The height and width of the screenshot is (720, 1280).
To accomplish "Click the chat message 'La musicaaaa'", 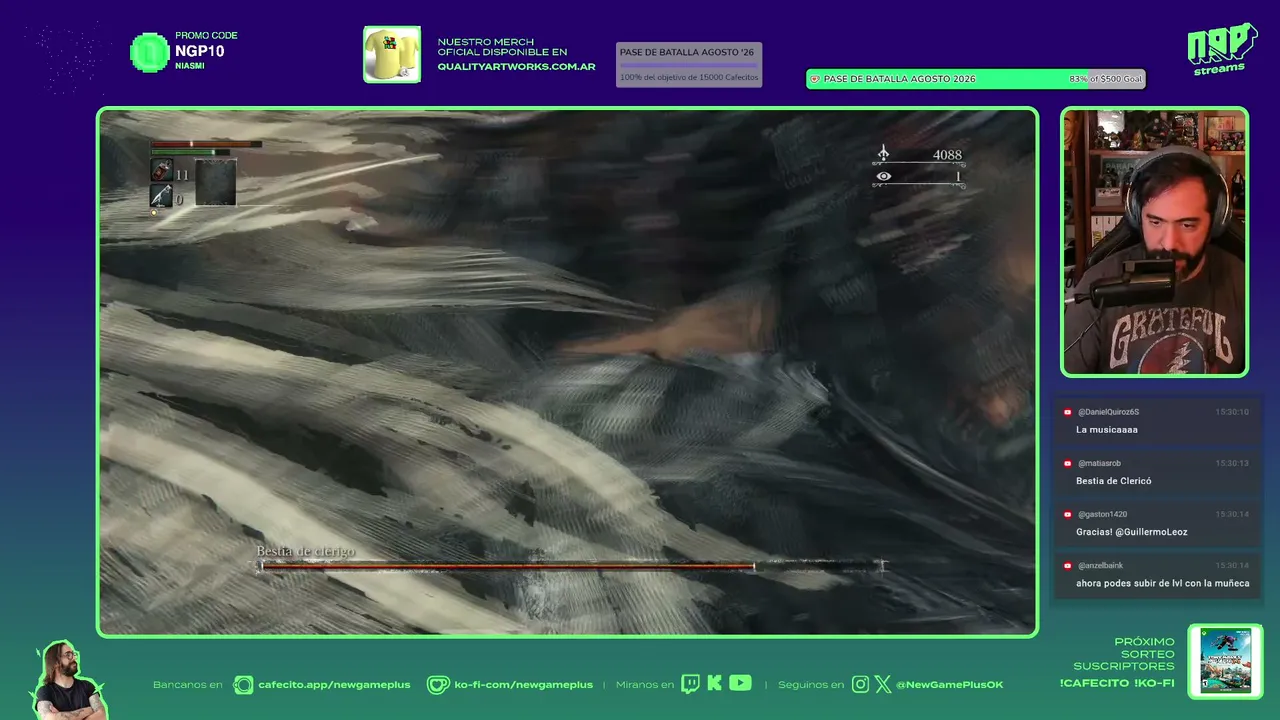I will (x=1107, y=430).
